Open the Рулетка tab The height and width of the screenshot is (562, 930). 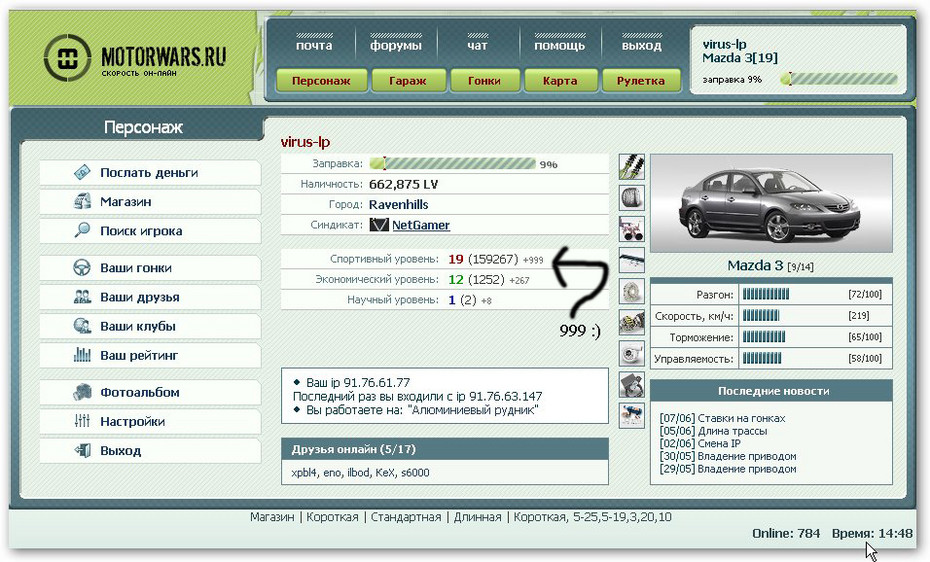641,81
